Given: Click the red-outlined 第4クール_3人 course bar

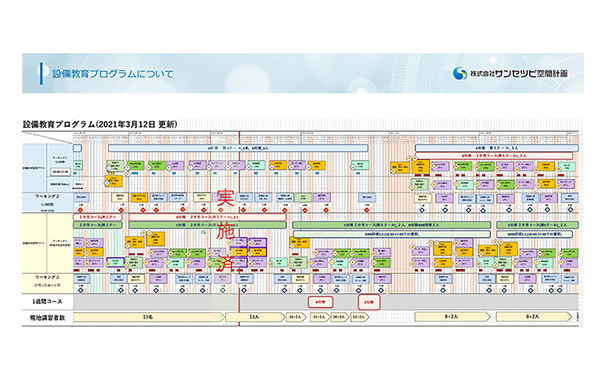Looking at the screenshot, I should tap(494, 155).
